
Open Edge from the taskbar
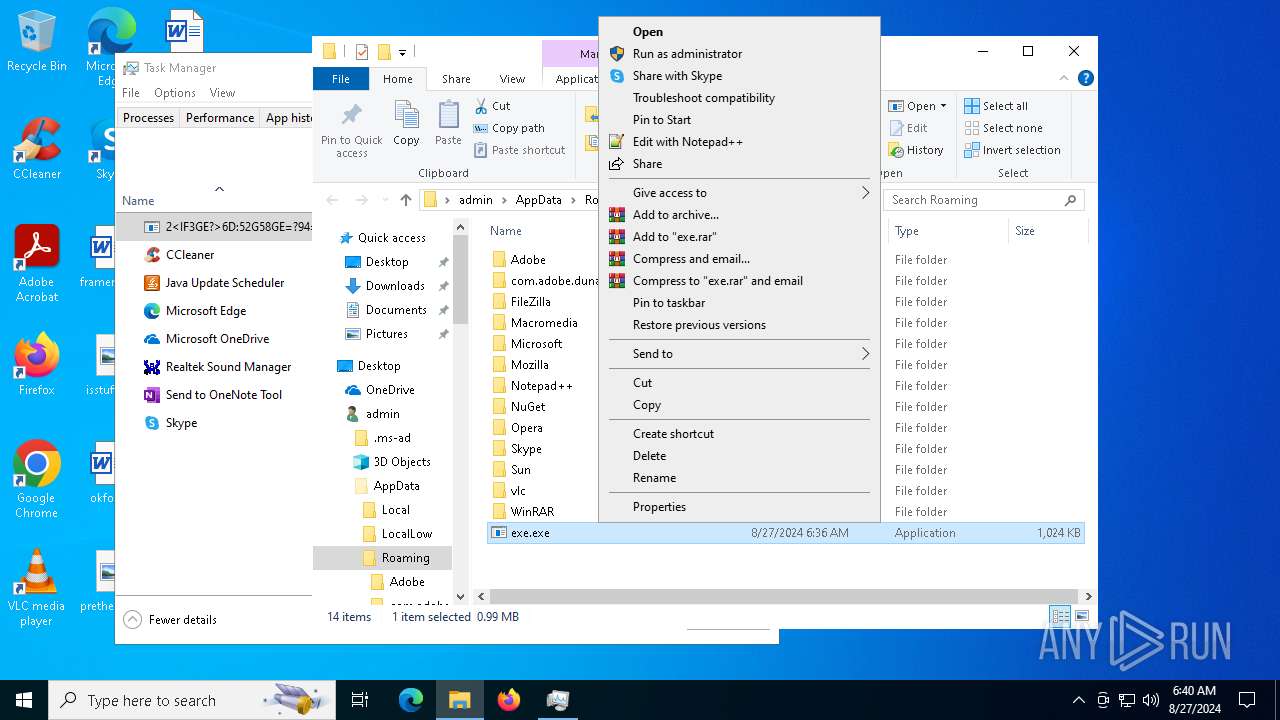click(411, 700)
